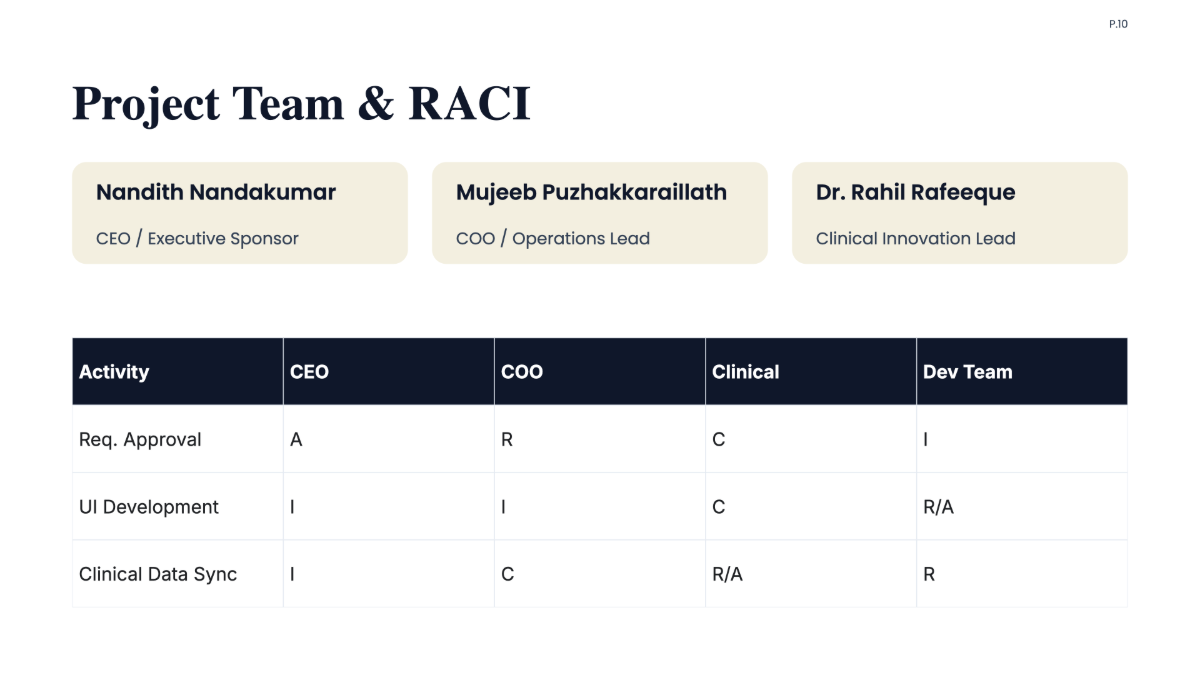Select the Mujeeb Puzhakkaraillath card

click(600, 213)
